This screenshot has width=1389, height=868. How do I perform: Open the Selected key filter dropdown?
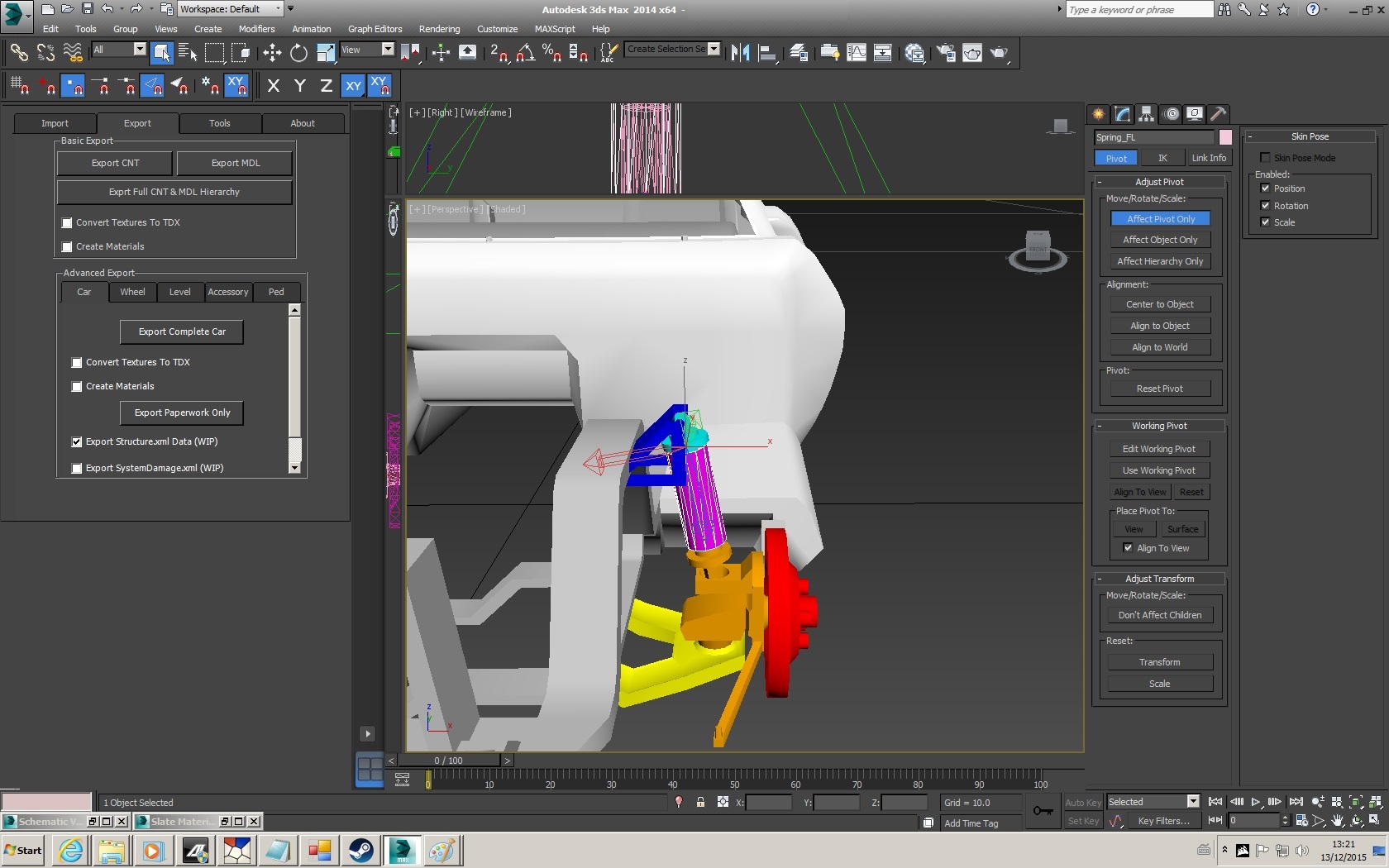click(x=1192, y=801)
